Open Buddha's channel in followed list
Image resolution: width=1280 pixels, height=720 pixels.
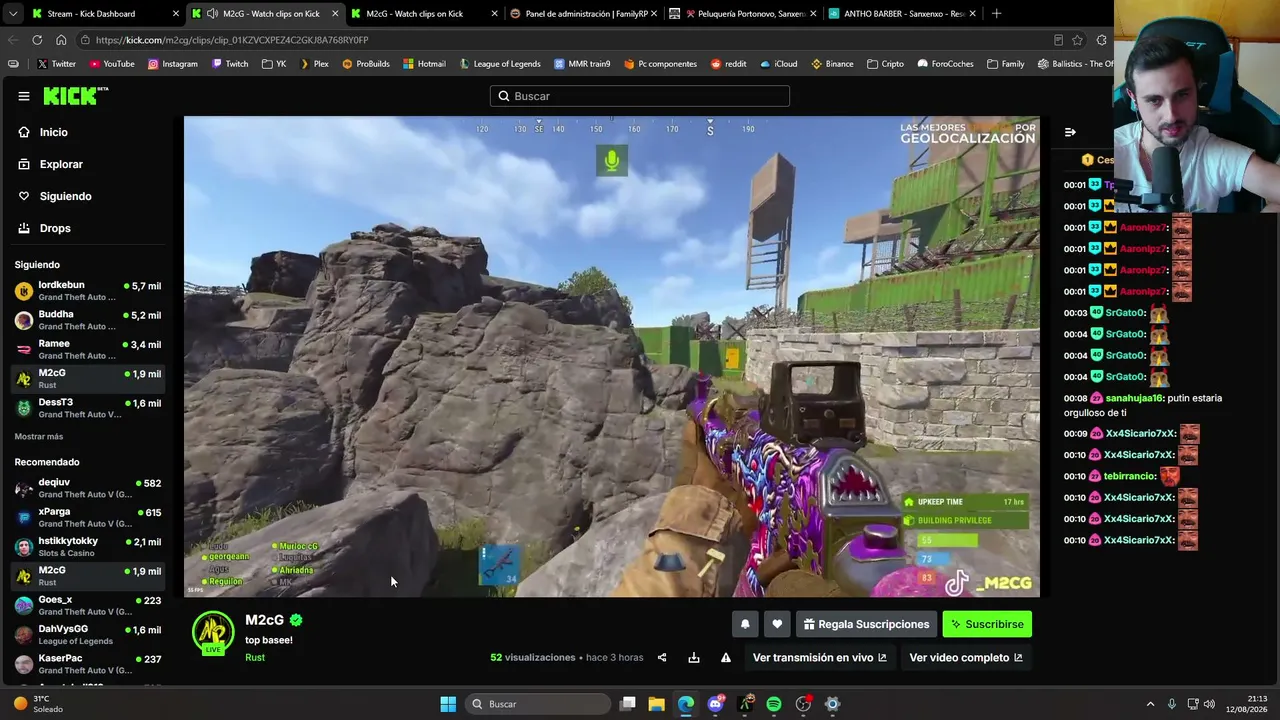click(x=88, y=320)
